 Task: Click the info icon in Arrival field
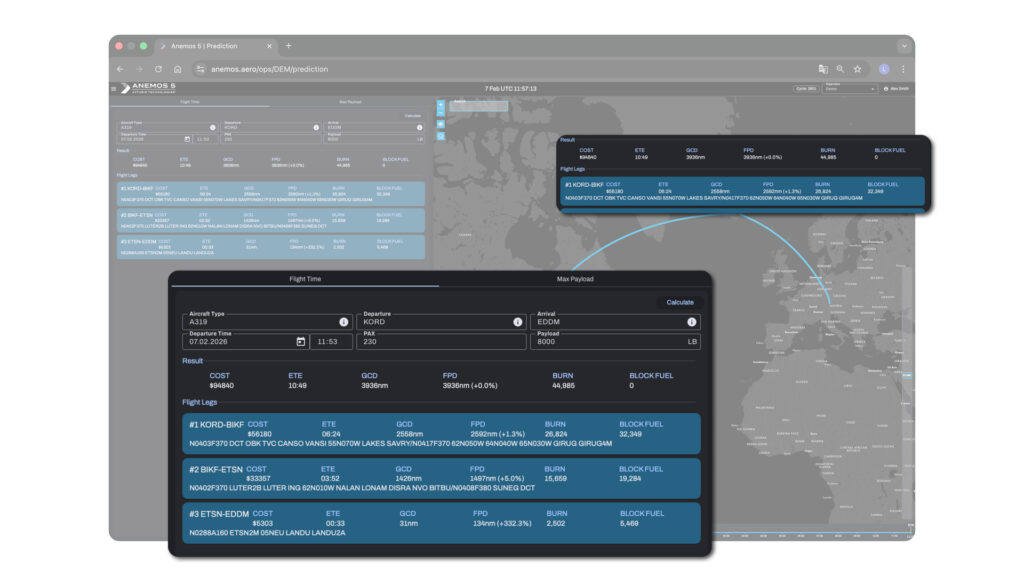691,322
